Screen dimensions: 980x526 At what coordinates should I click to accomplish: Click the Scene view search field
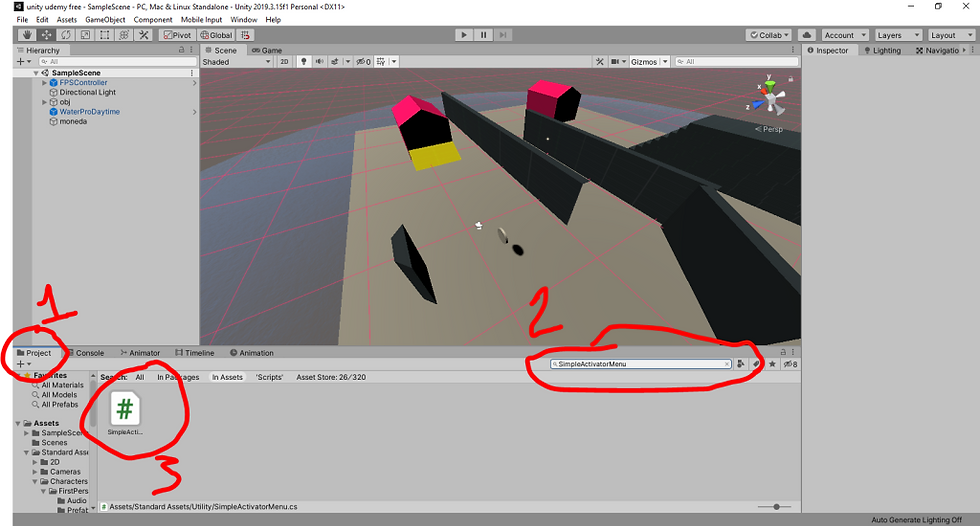click(x=736, y=62)
